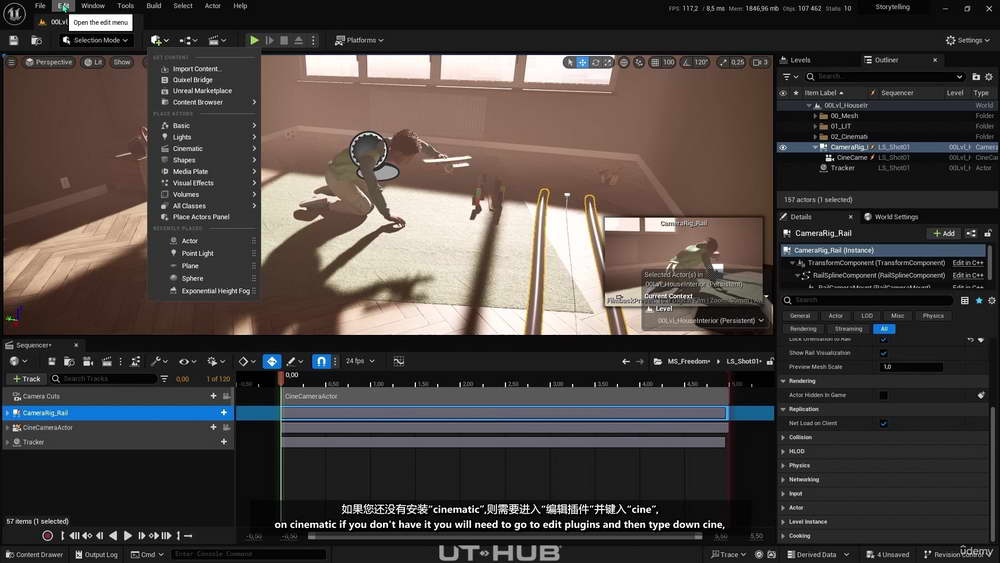
Task: Click the Sequencer Track add button
Action: click(26, 379)
